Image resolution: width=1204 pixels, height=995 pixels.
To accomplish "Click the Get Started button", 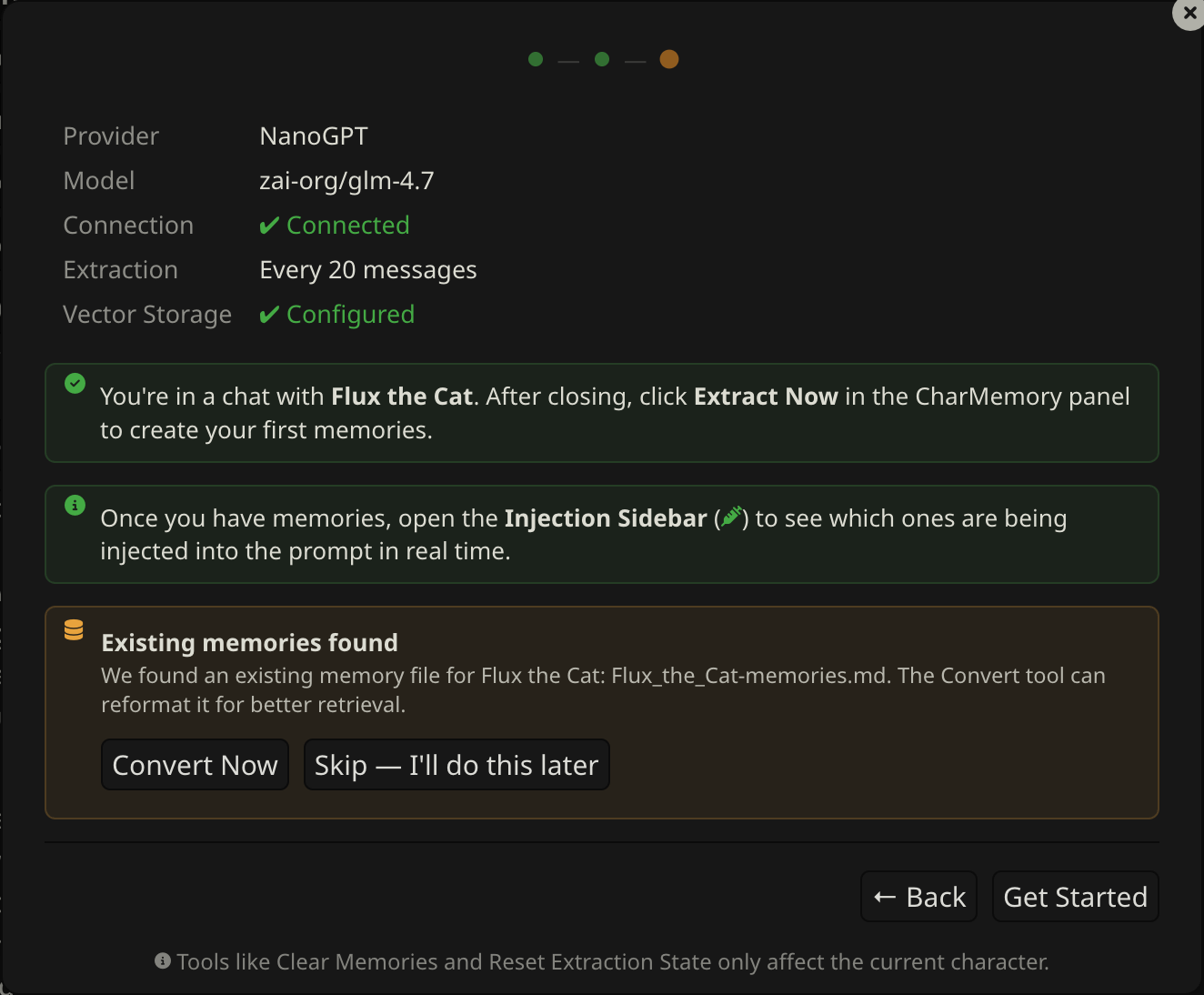I will point(1075,897).
